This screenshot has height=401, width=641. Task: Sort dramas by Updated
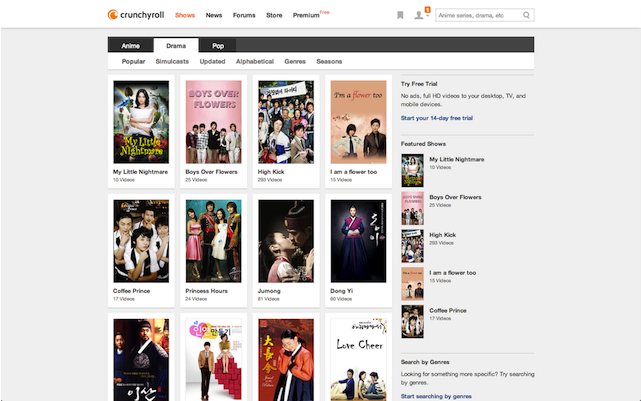212,61
